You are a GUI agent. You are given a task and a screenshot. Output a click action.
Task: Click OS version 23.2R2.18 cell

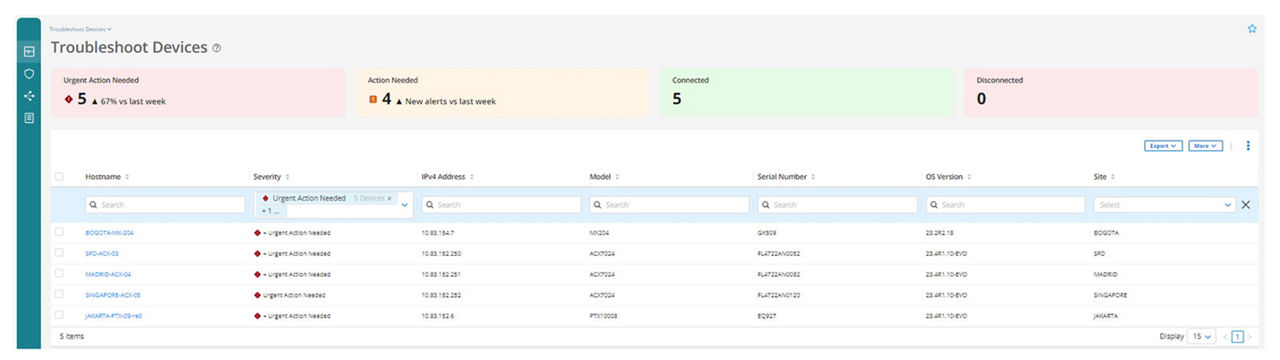point(941,232)
